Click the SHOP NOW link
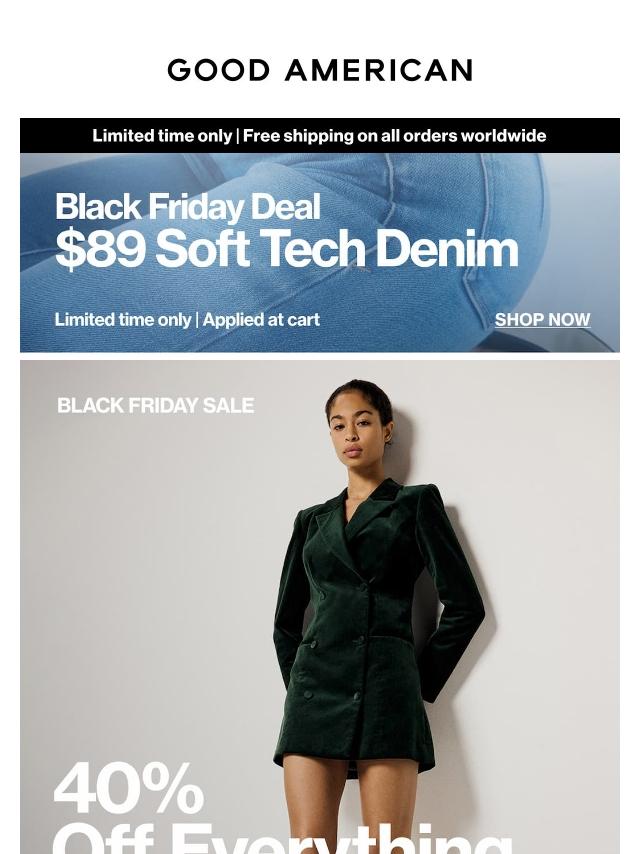 (542, 320)
